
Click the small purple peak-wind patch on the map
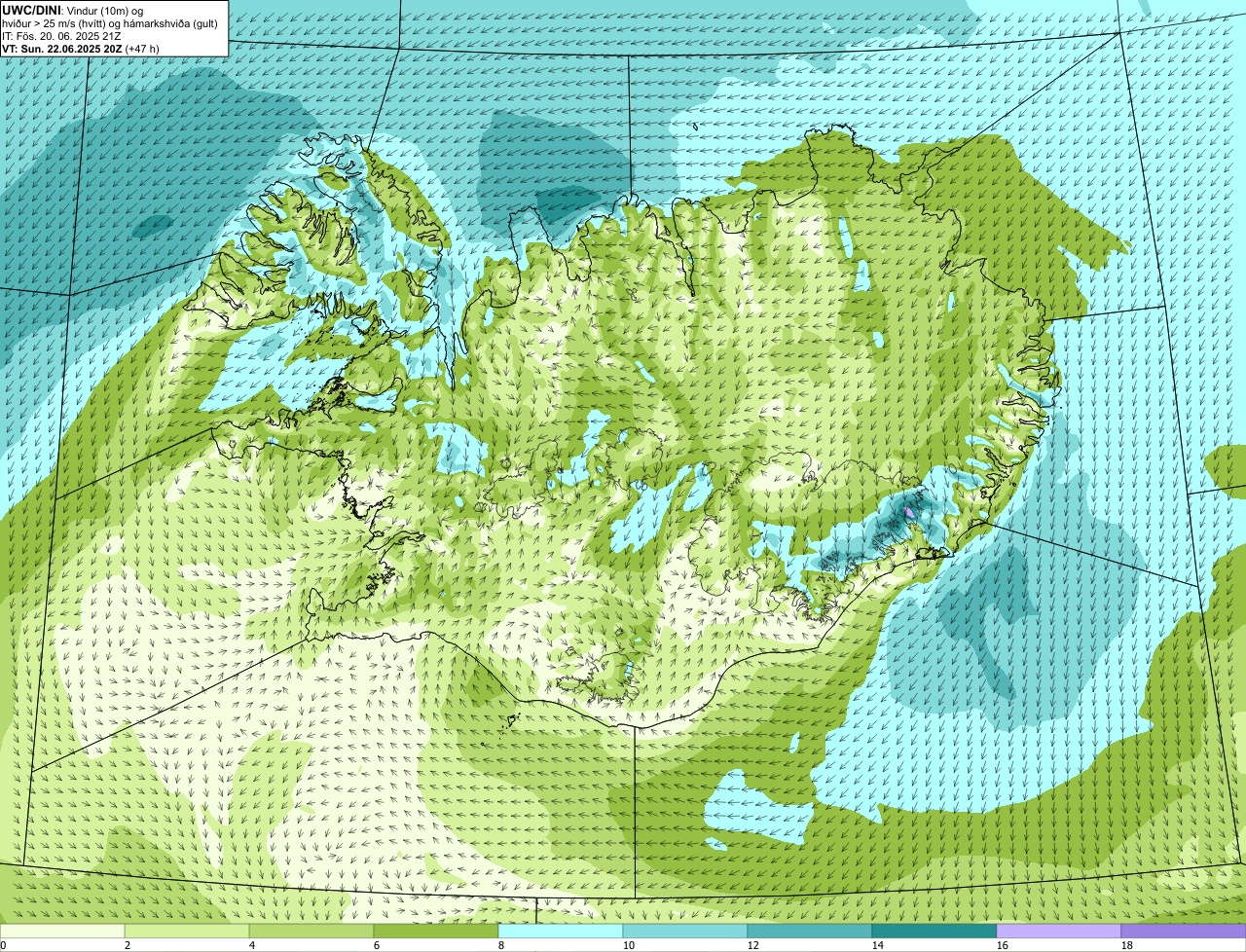point(909,512)
